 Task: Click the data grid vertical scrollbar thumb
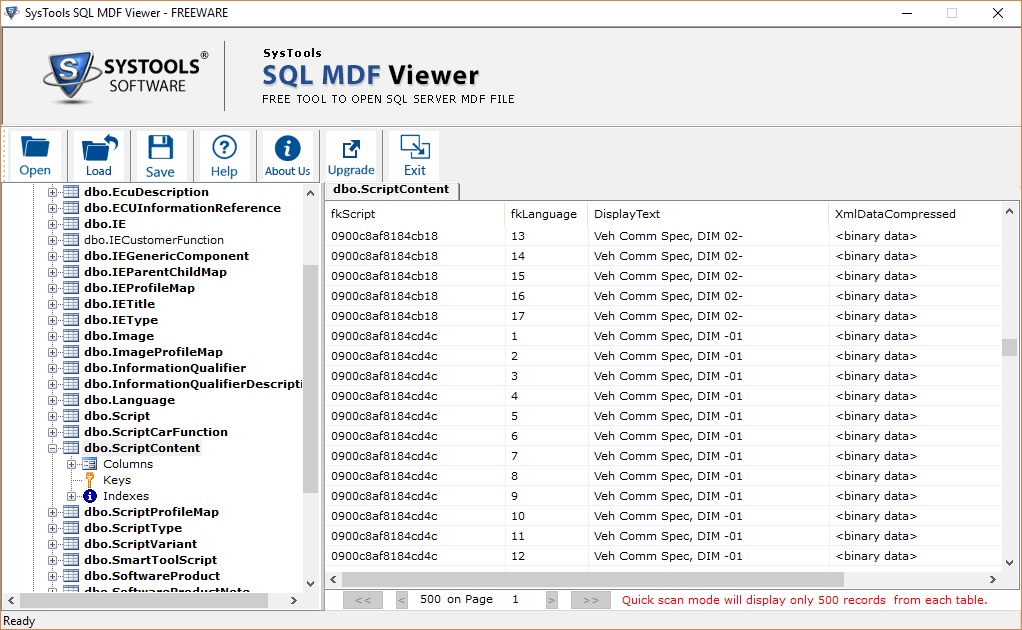point(1009,347)
